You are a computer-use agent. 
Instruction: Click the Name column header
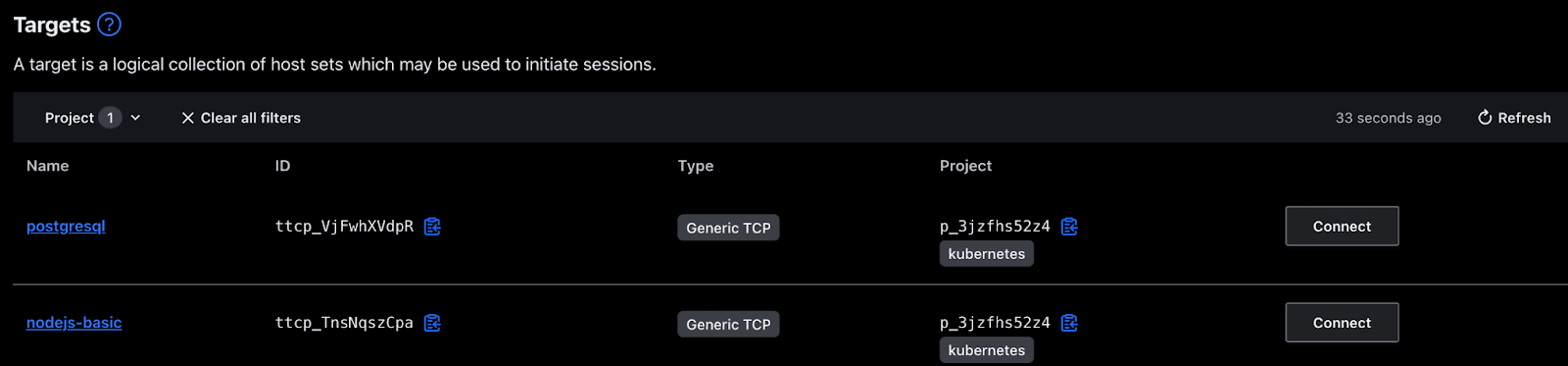tap(48, 166)
